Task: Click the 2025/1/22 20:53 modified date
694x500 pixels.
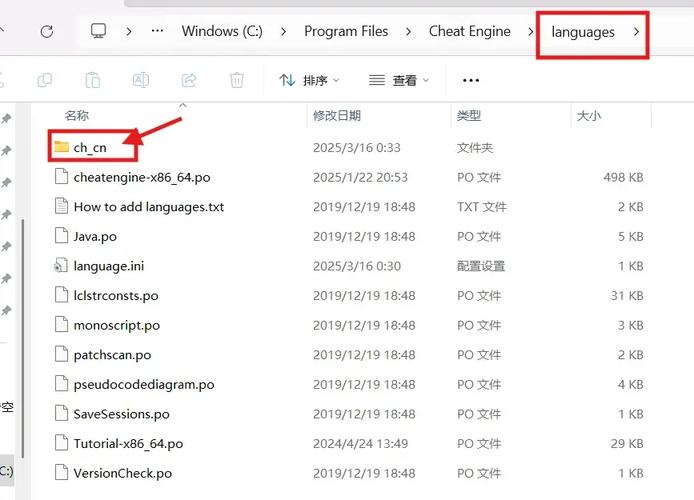Action: [360, 177]
